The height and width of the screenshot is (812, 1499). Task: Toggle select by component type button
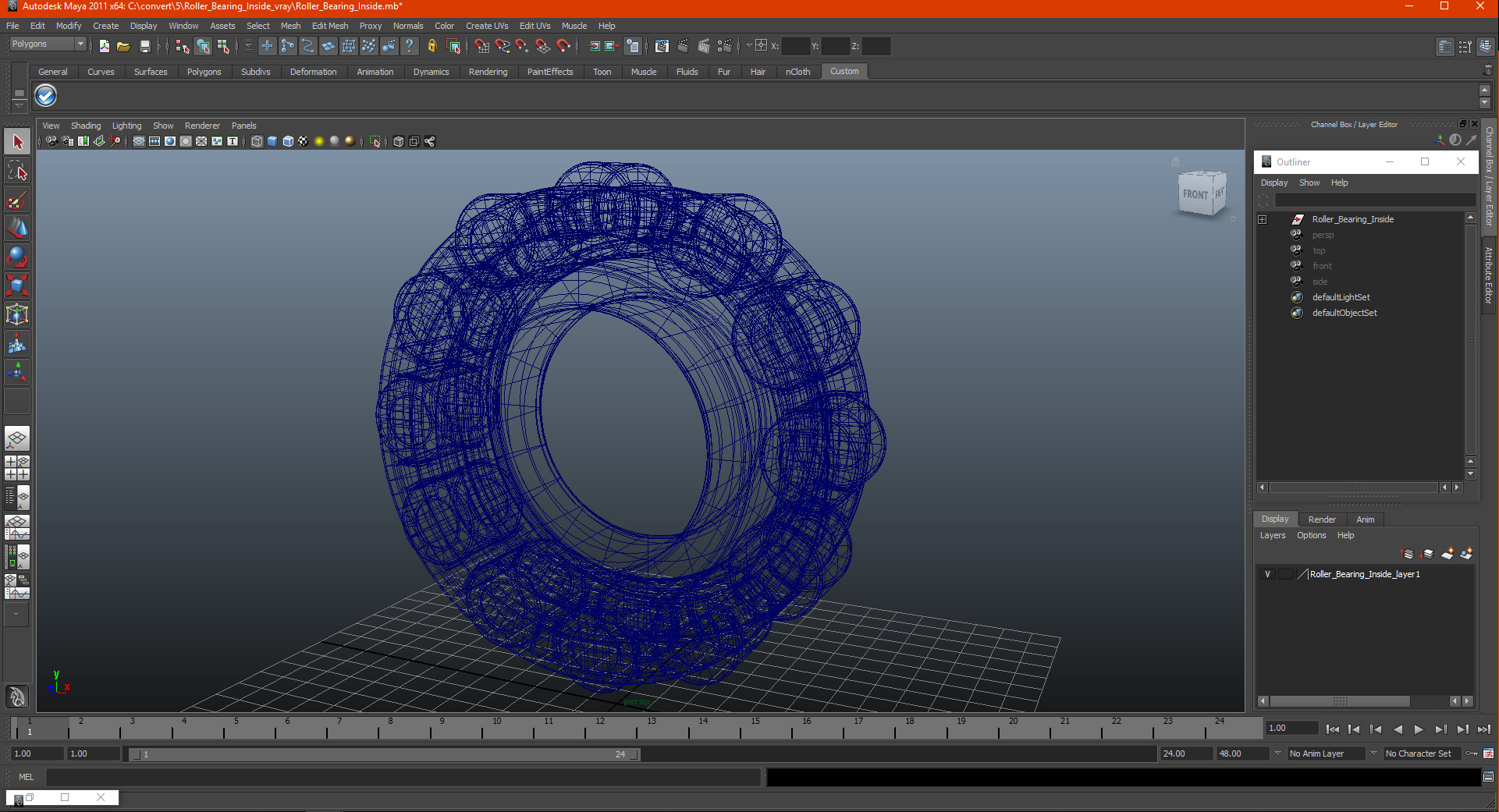[223, 46]
